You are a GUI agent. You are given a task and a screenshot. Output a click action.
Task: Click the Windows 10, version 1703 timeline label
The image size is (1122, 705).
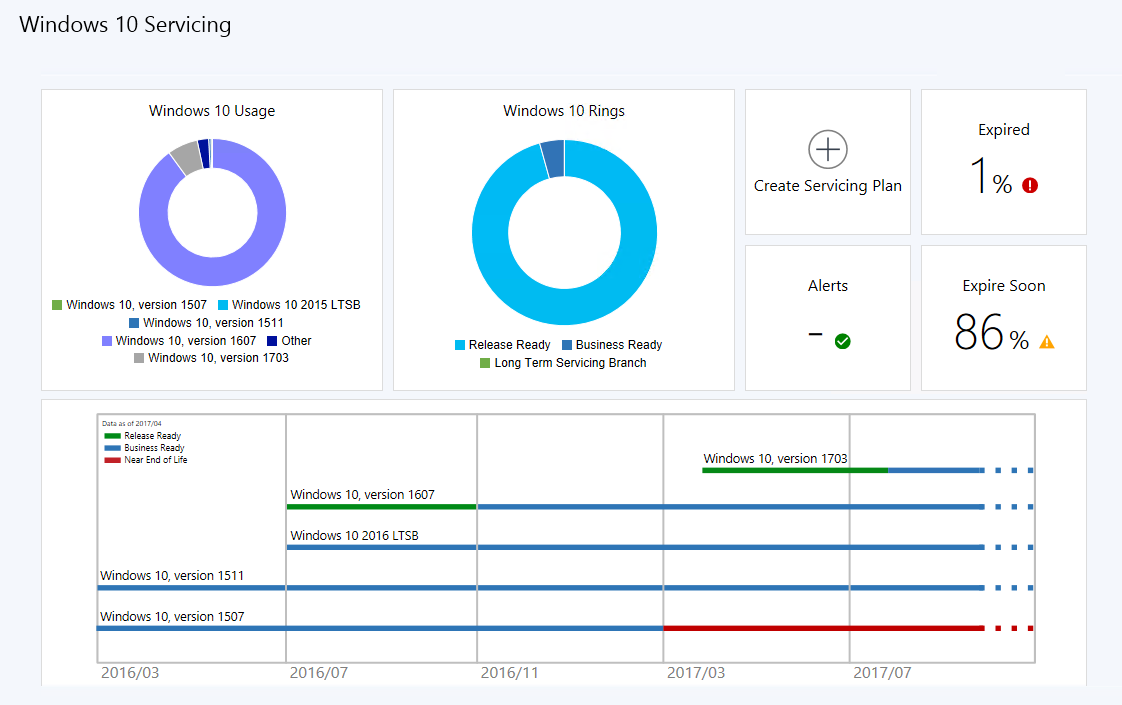[775, 458]
